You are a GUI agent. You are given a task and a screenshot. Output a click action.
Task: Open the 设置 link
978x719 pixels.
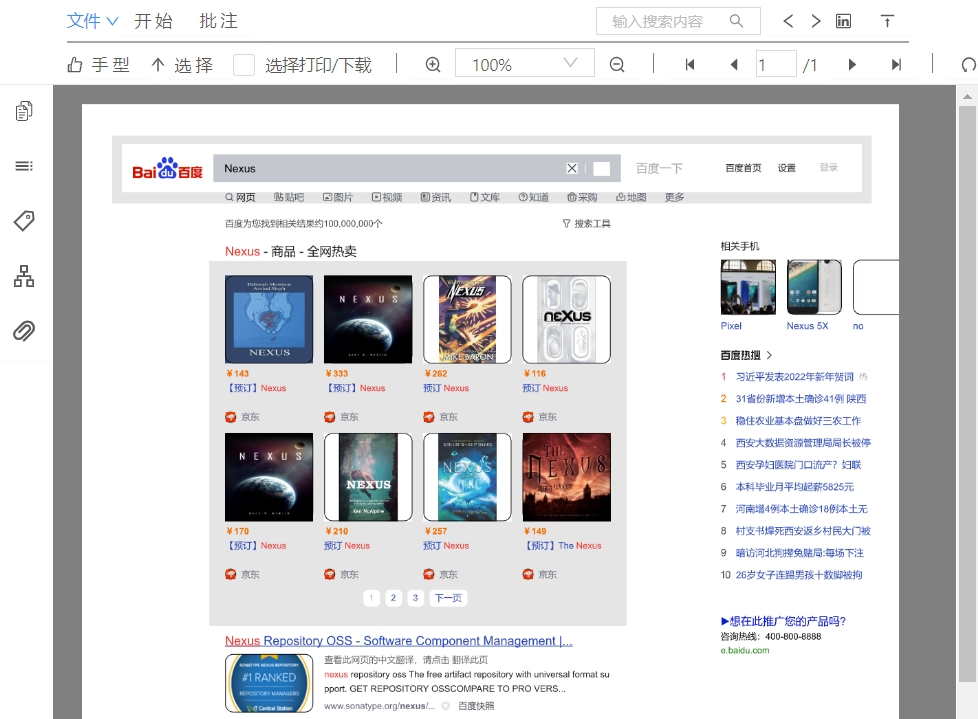787,168
